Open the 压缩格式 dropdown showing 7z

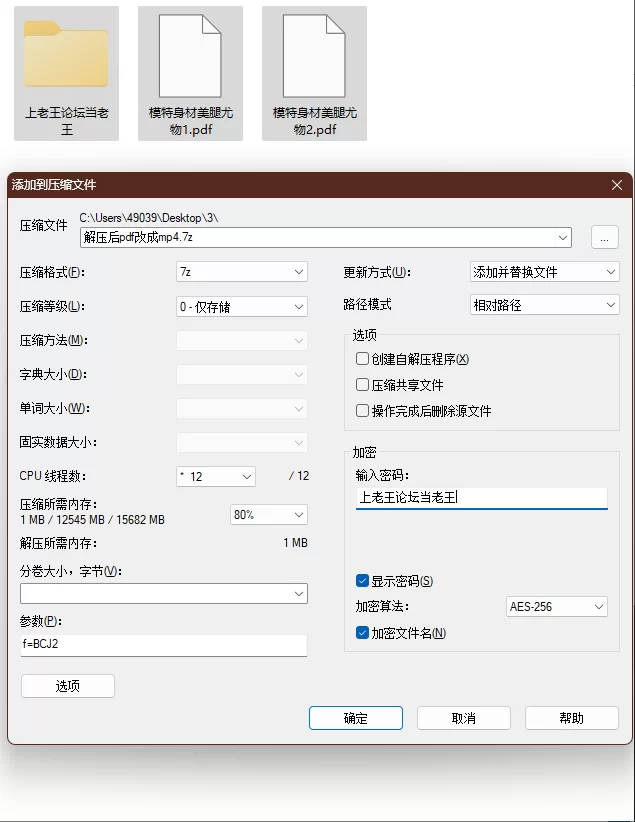pyautogui.click(x=242, y=272)
